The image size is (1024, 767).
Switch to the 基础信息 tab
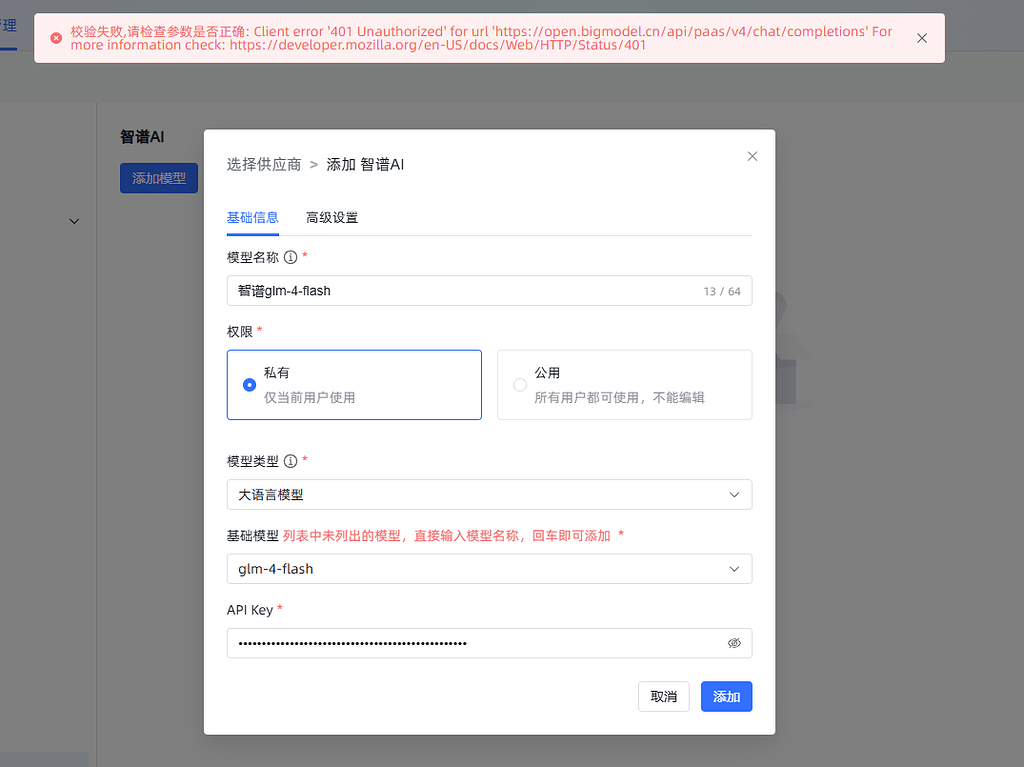pyautogui.click(x=253, y=218)
